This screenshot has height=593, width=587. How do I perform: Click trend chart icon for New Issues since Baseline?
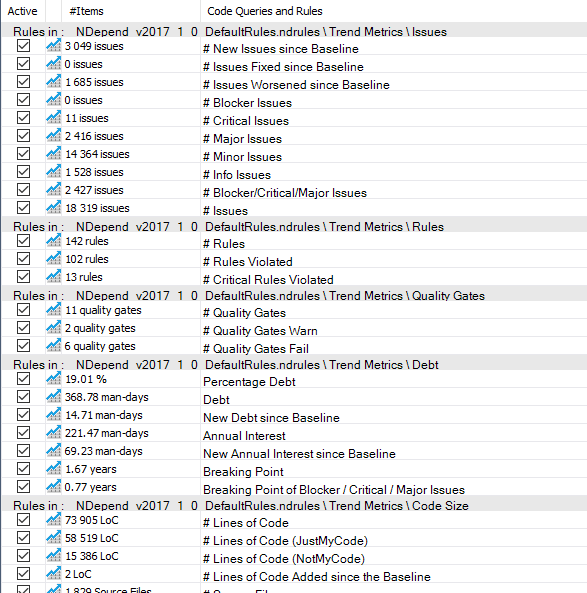coord(53,45)
